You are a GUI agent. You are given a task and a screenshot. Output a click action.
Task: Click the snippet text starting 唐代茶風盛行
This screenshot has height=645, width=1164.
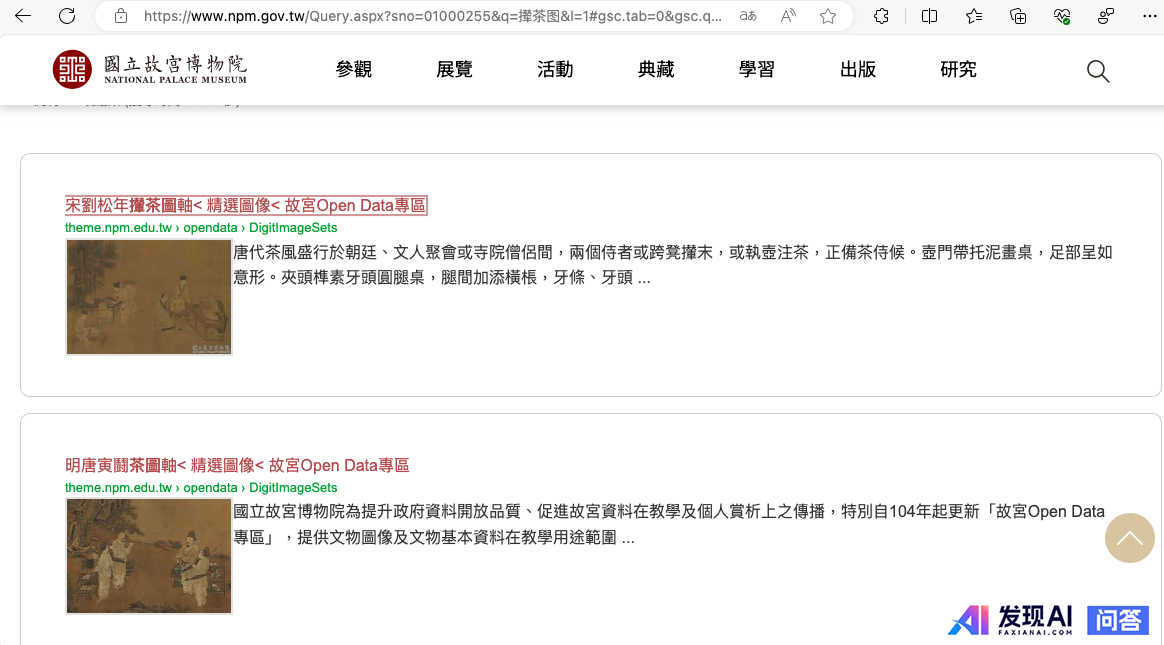[x=673, y=265]
